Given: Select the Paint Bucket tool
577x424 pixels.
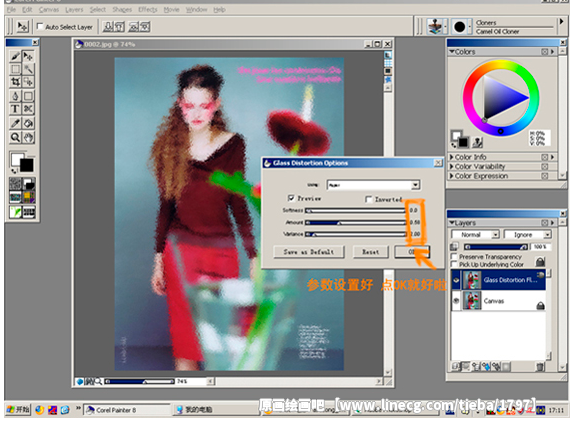Looking at the screenshot, I should 28,124.
